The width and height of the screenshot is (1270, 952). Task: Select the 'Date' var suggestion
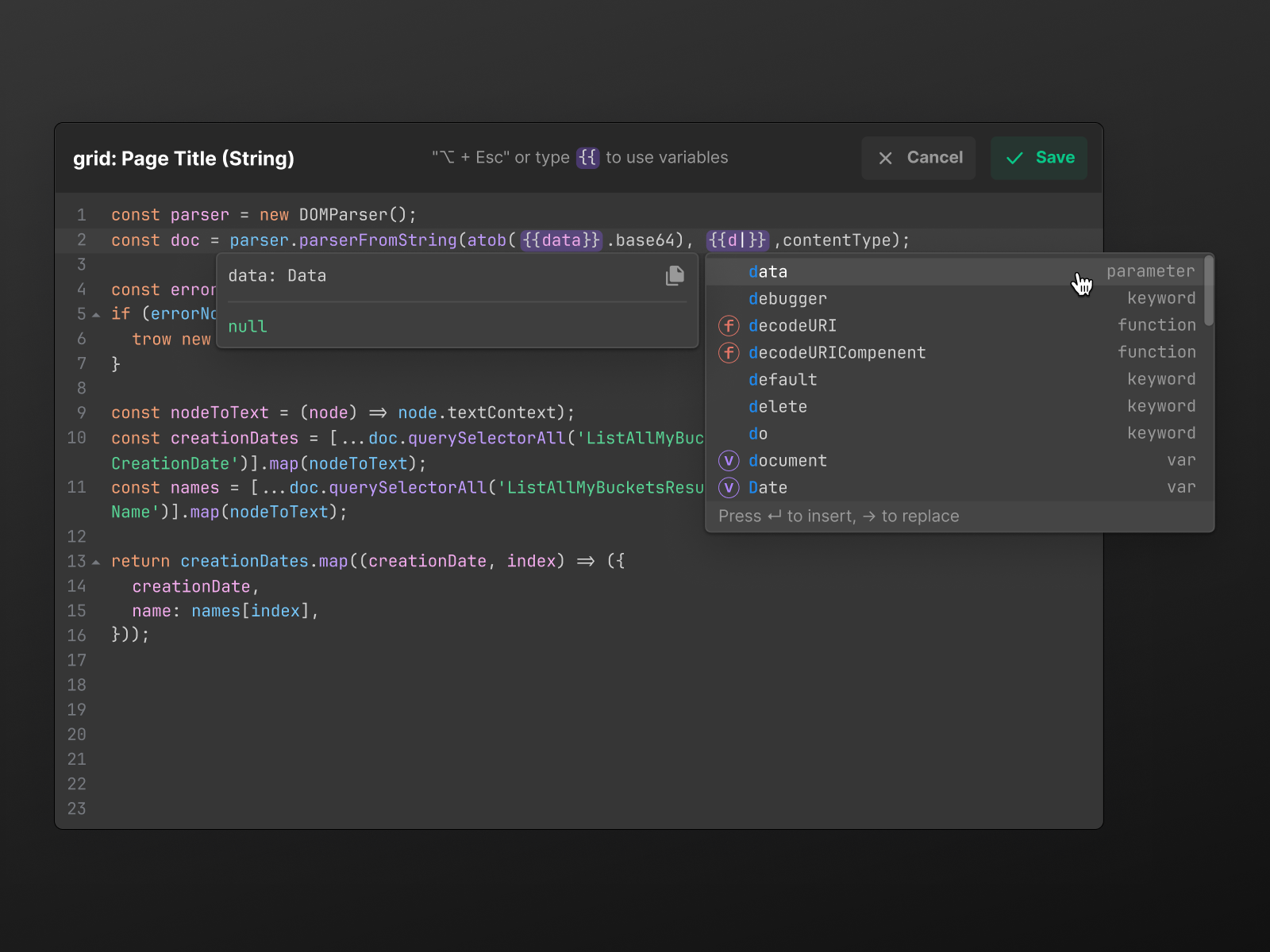click(x=955, y=488)
